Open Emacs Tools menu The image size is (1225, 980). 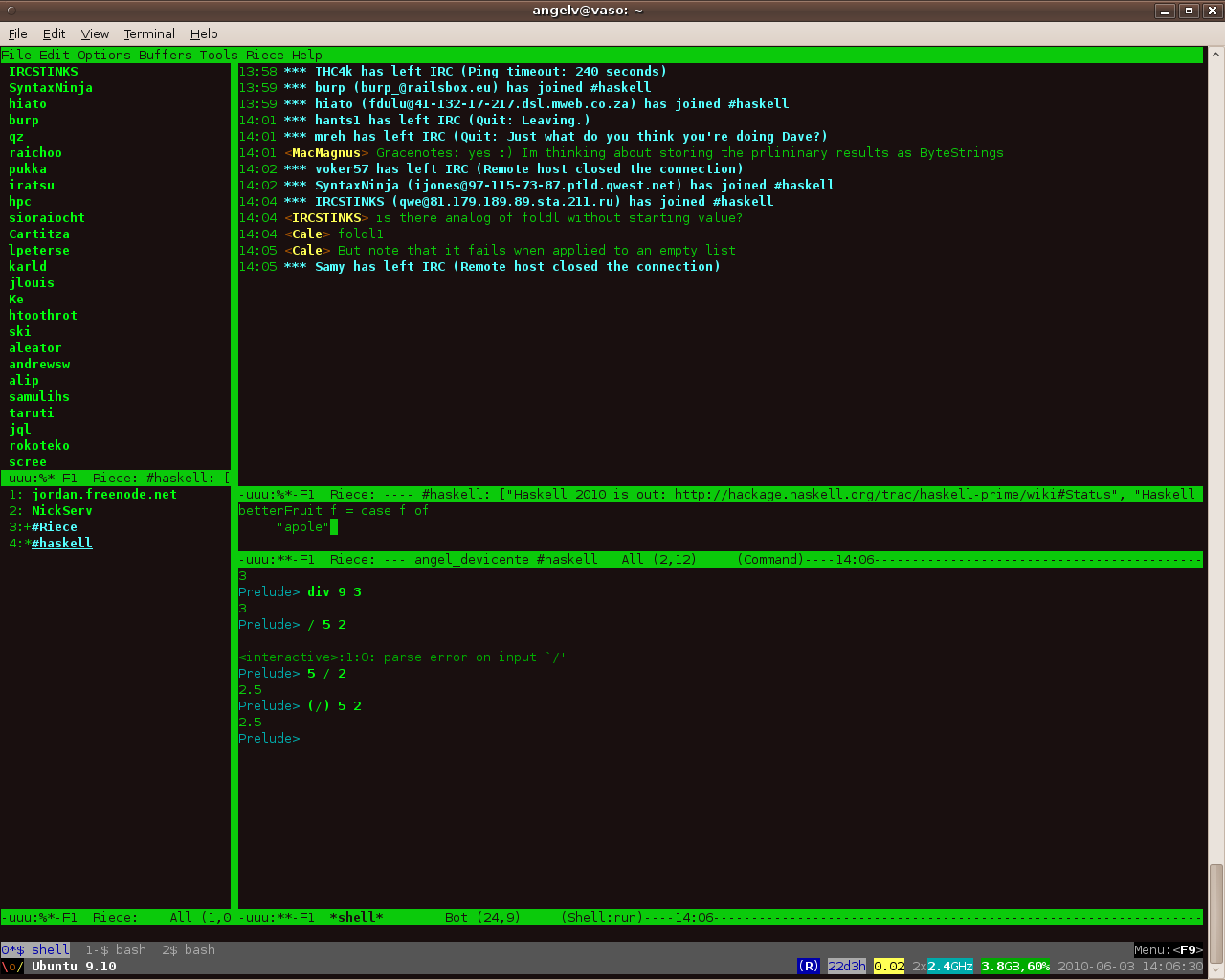(218, 56)
